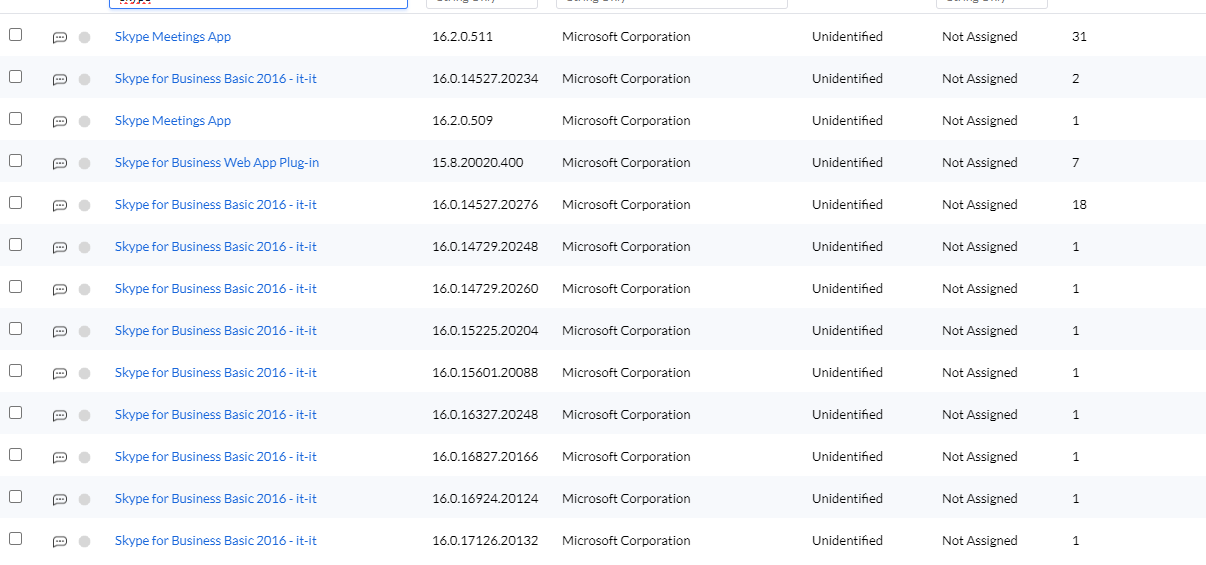Select Unidentified in the 15.8.20020.400 row
Image resolution: width=1206 pixels, height=565 pixels.
click(847, 163)
